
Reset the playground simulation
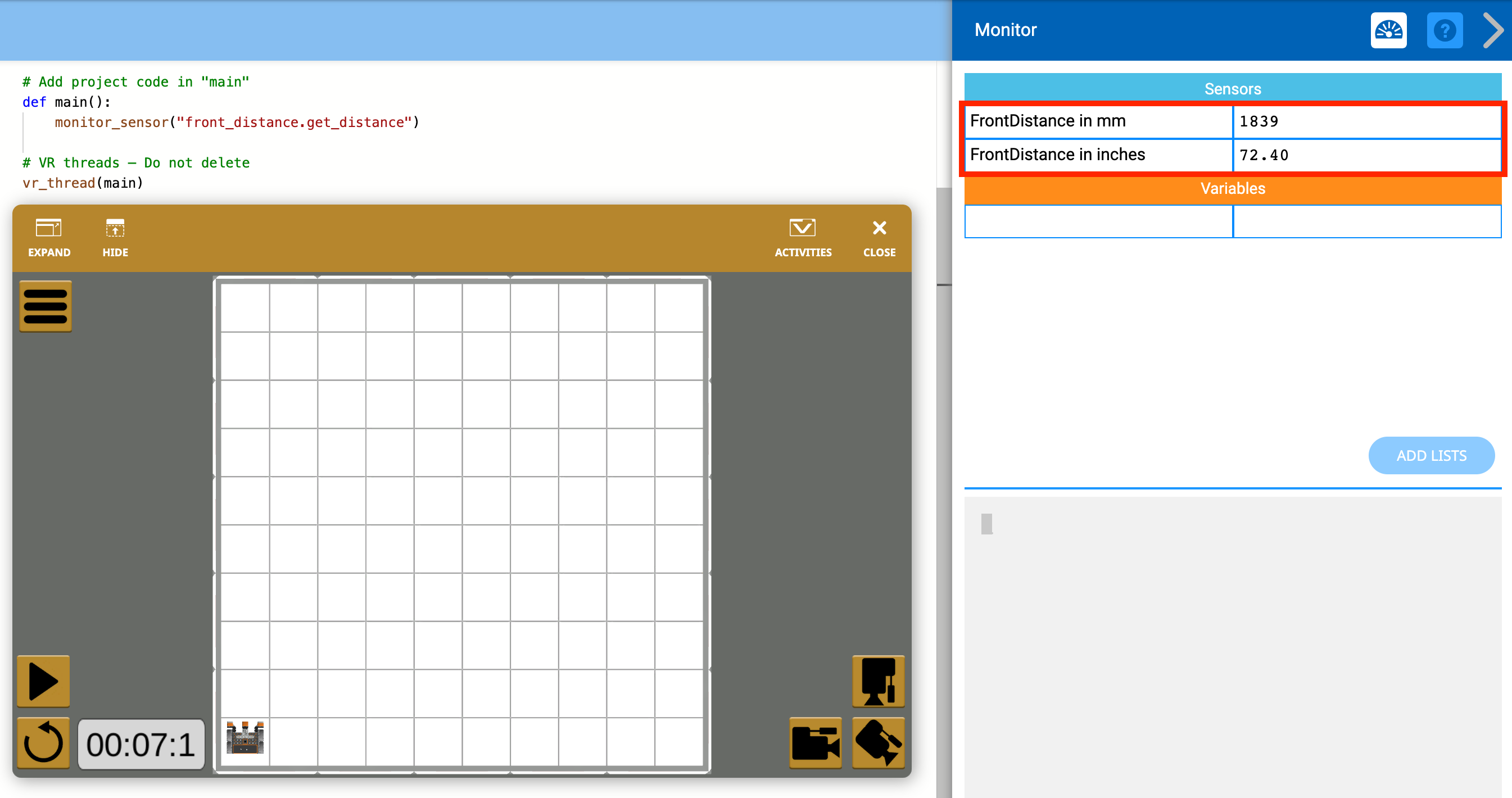pos(42,743)
